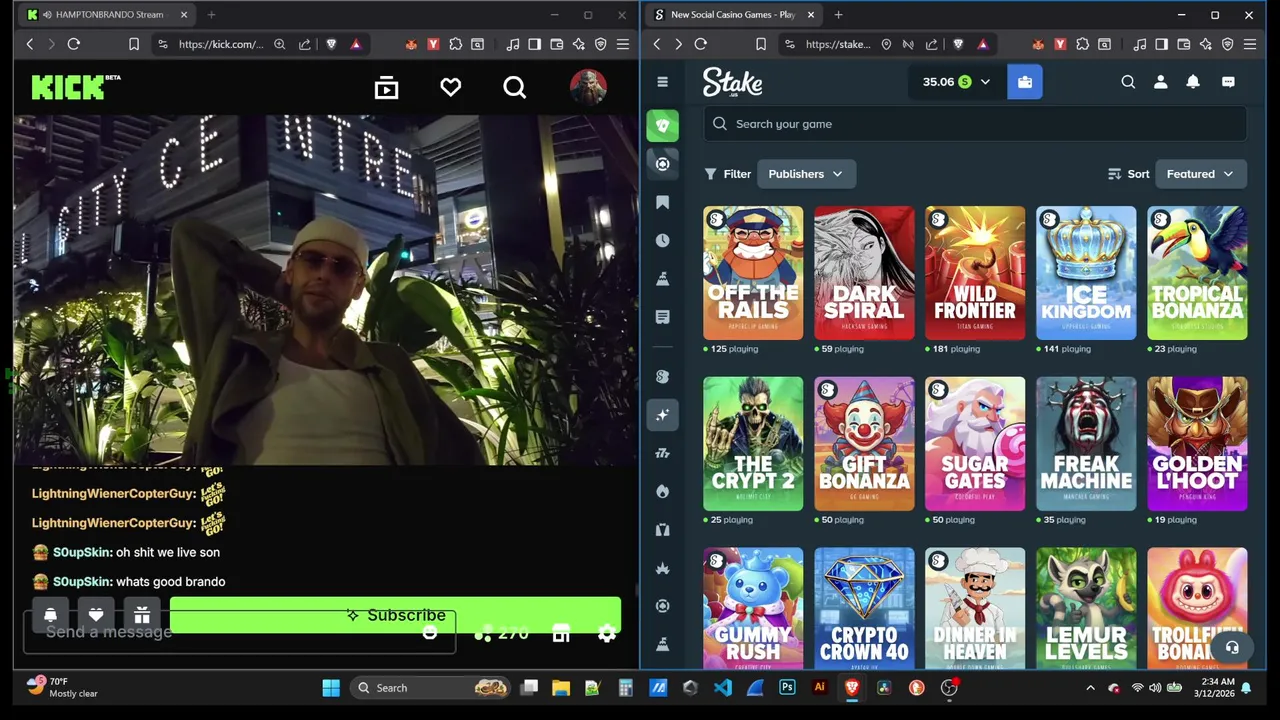Click the Stake logo
The width and height of the screenshot is (1280, 720).
coord(732,82)
